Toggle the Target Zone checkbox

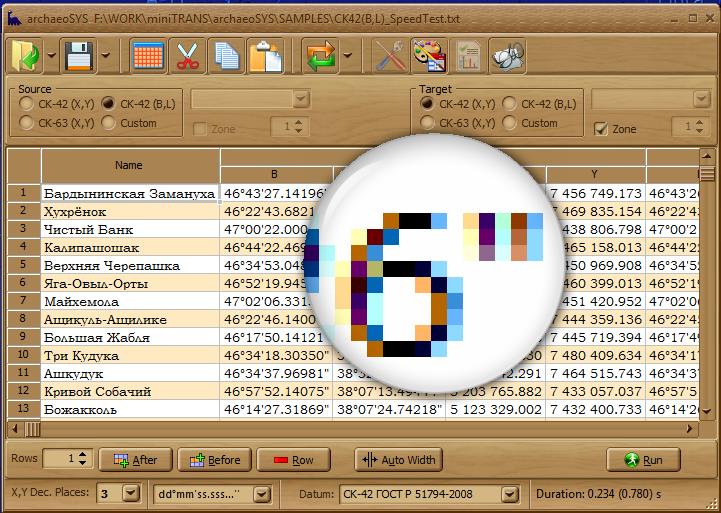[x=601, y=129]
